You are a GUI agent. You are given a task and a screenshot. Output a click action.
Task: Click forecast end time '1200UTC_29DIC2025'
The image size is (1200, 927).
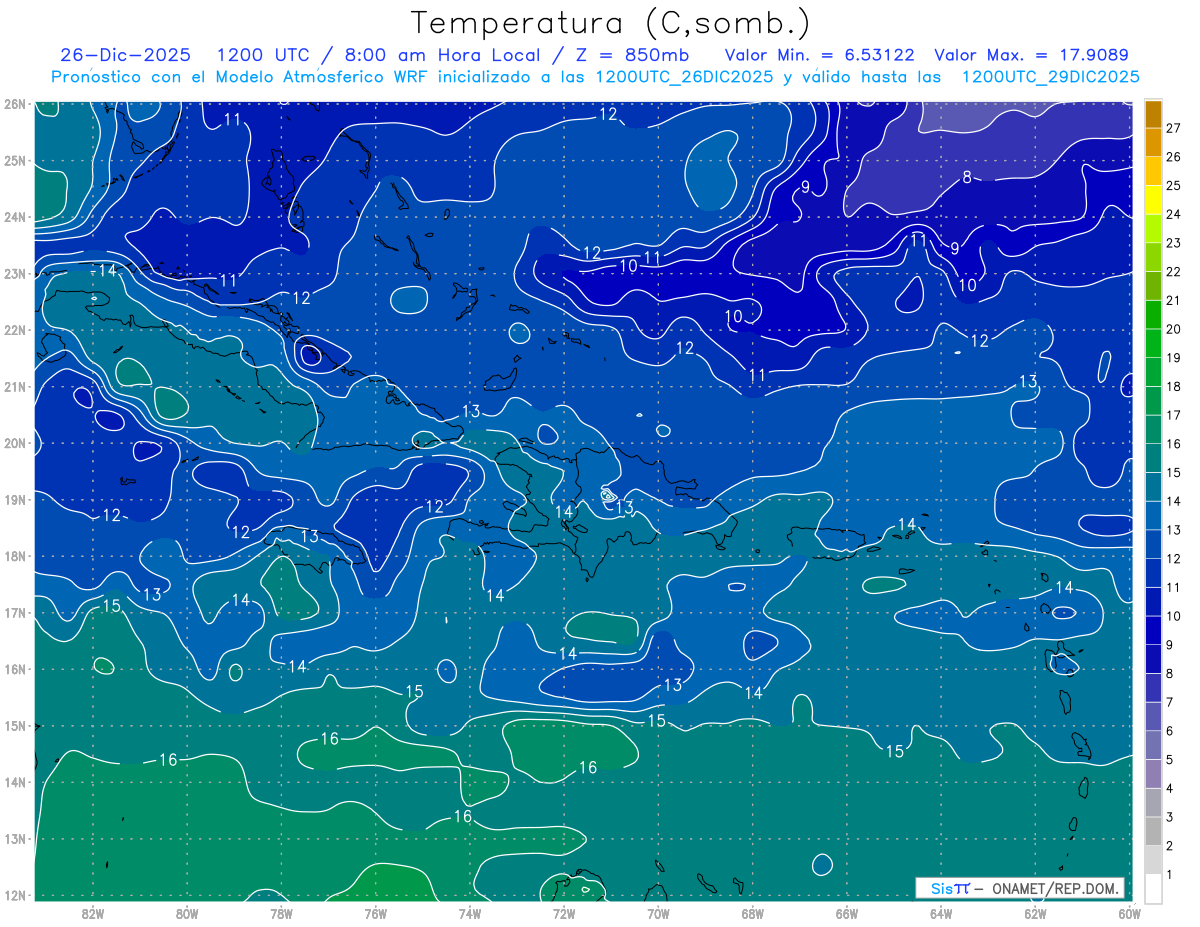pyautogui.click(x=1050, y=77)
